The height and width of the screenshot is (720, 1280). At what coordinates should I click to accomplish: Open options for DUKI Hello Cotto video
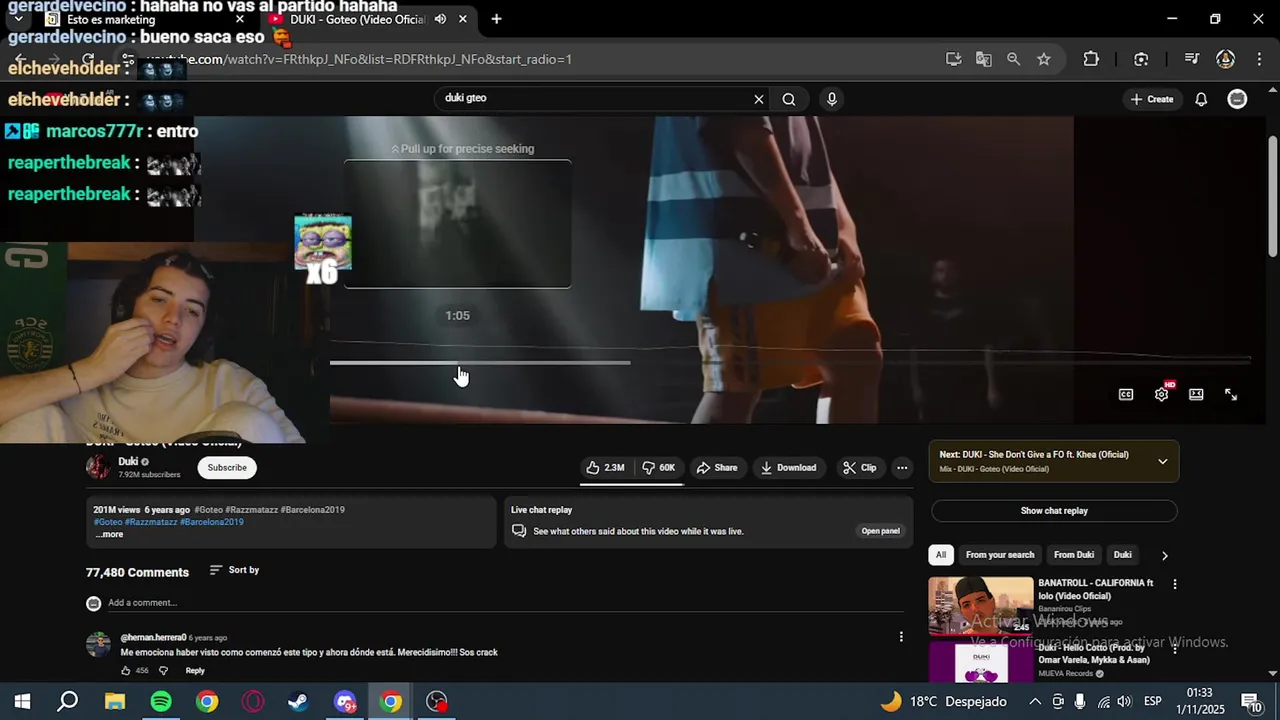click(x=1175, y=649)
